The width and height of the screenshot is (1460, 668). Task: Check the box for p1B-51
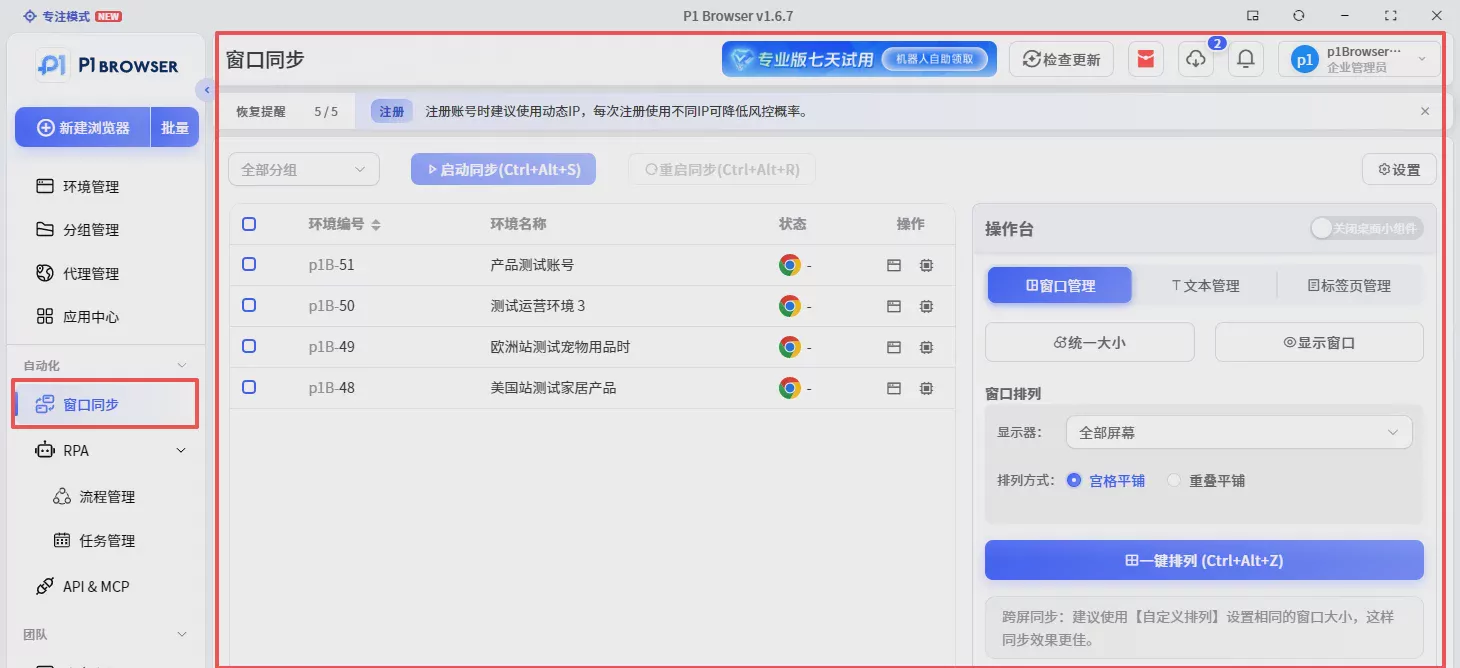(x=249, y=264)
